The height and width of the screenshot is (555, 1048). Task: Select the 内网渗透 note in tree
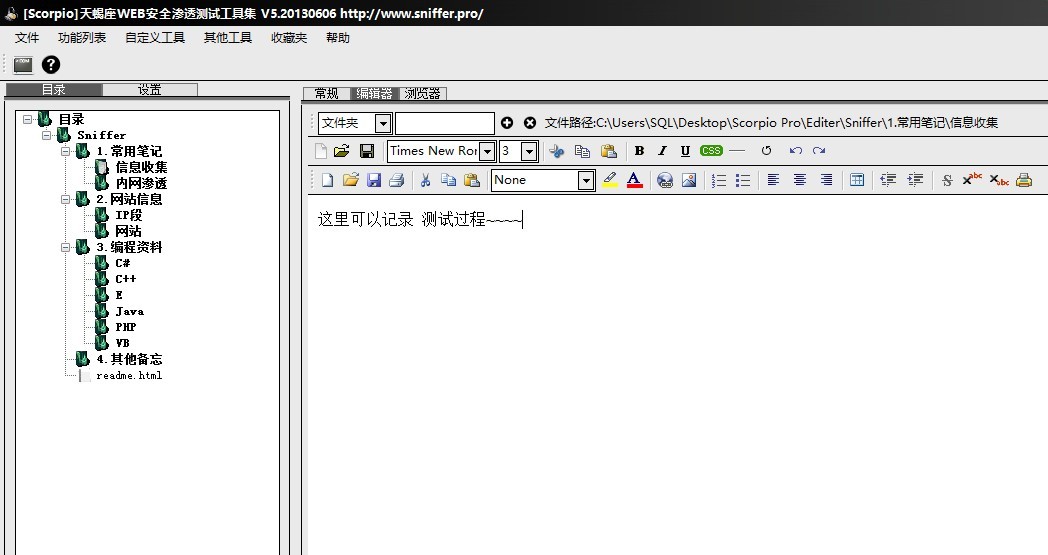click(x=141, y=183)
